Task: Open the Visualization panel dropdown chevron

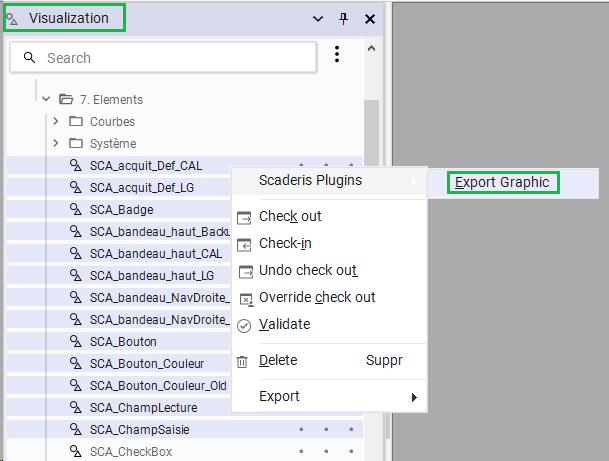Action: [x=318, y=18]
